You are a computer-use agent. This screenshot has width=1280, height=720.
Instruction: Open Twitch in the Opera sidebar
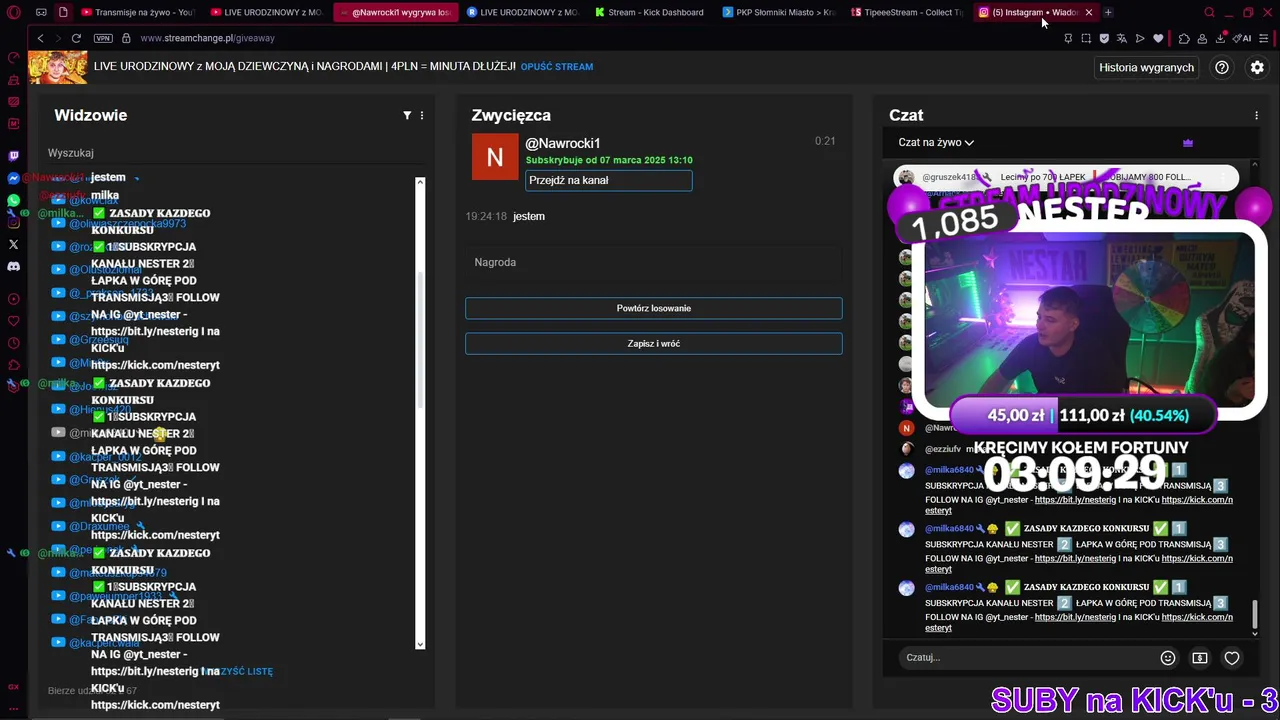point(13,156)
